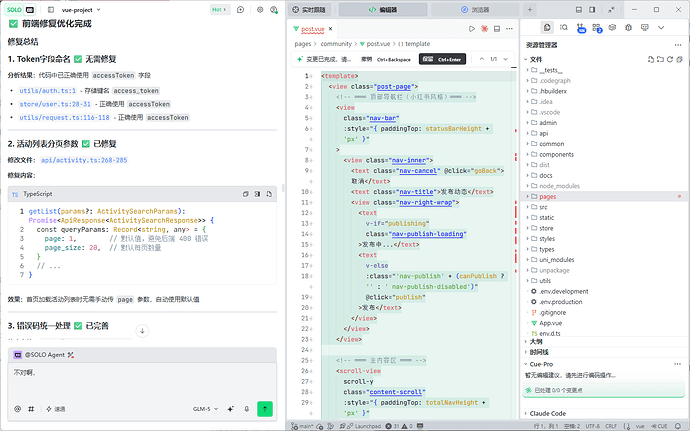Keep changes with 保留 button

[x=442, y=59]
